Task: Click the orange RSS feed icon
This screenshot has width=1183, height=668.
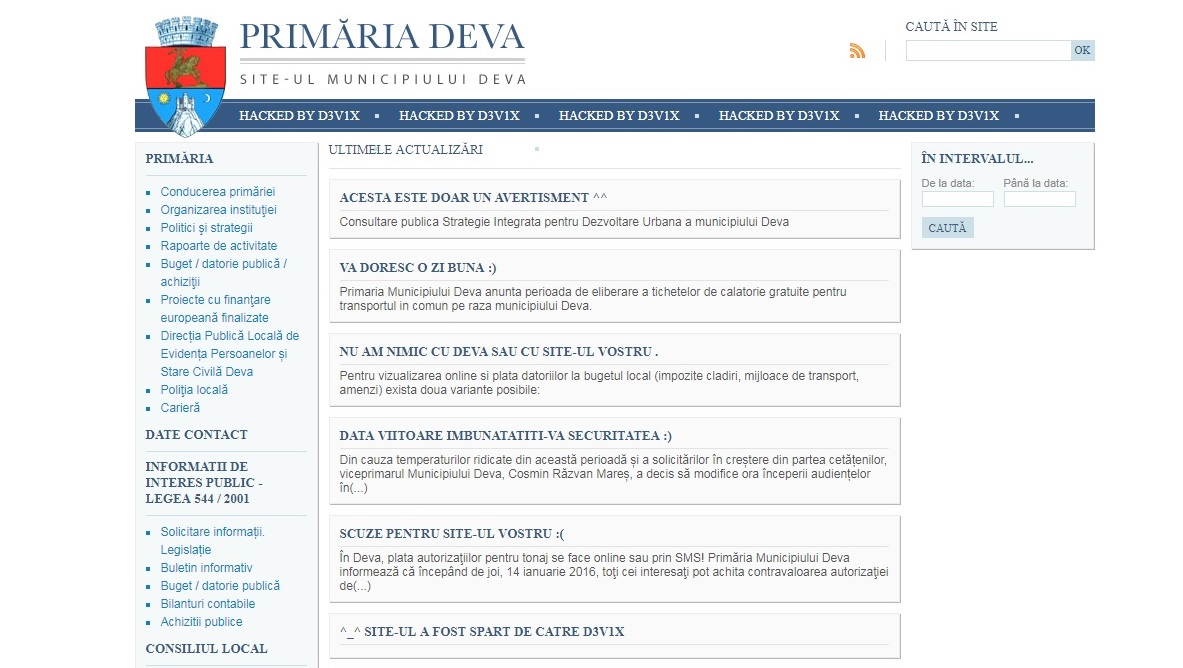Action: [x=857, y=51]
